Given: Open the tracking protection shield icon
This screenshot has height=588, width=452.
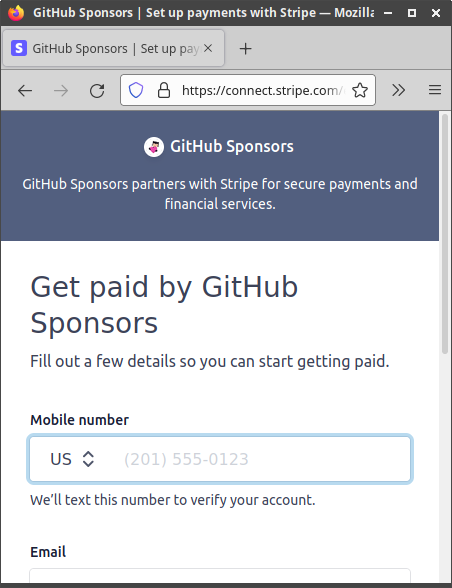Looking at the screenshot, I should 136,90.
